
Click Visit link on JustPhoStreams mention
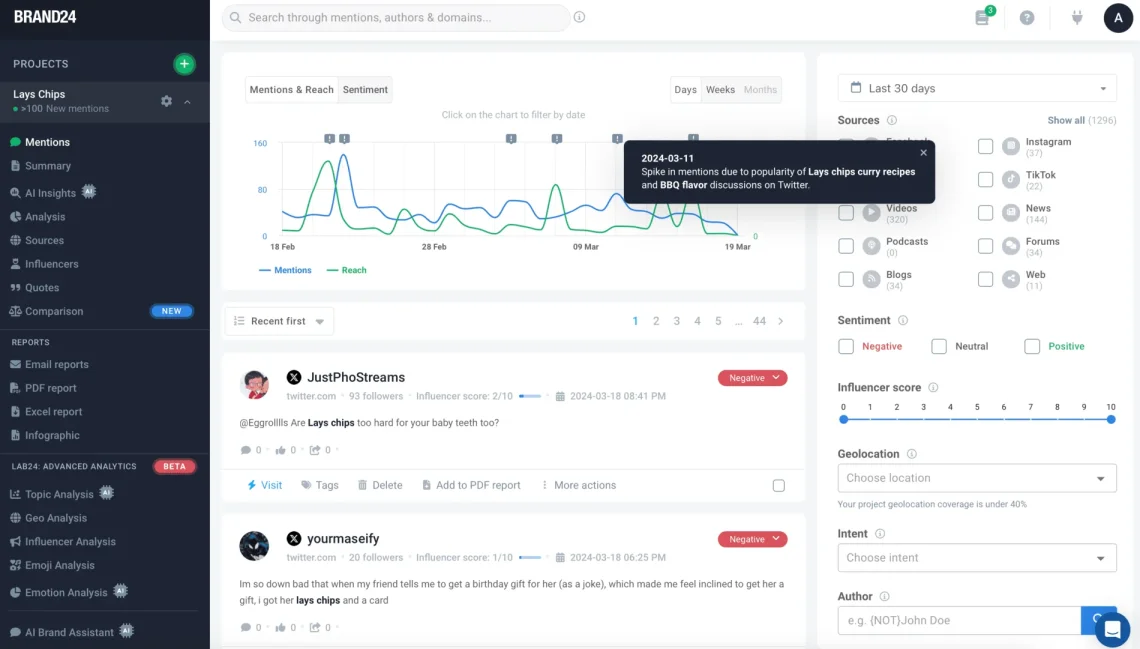coord(265,485)
